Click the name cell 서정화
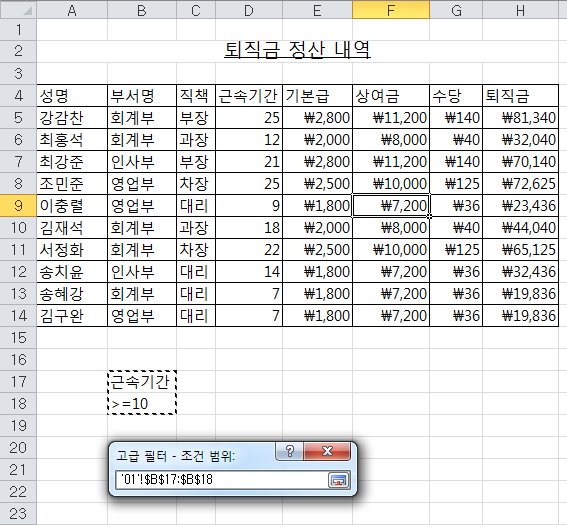This screenshot has width=567, height=525. pos(72,250)
